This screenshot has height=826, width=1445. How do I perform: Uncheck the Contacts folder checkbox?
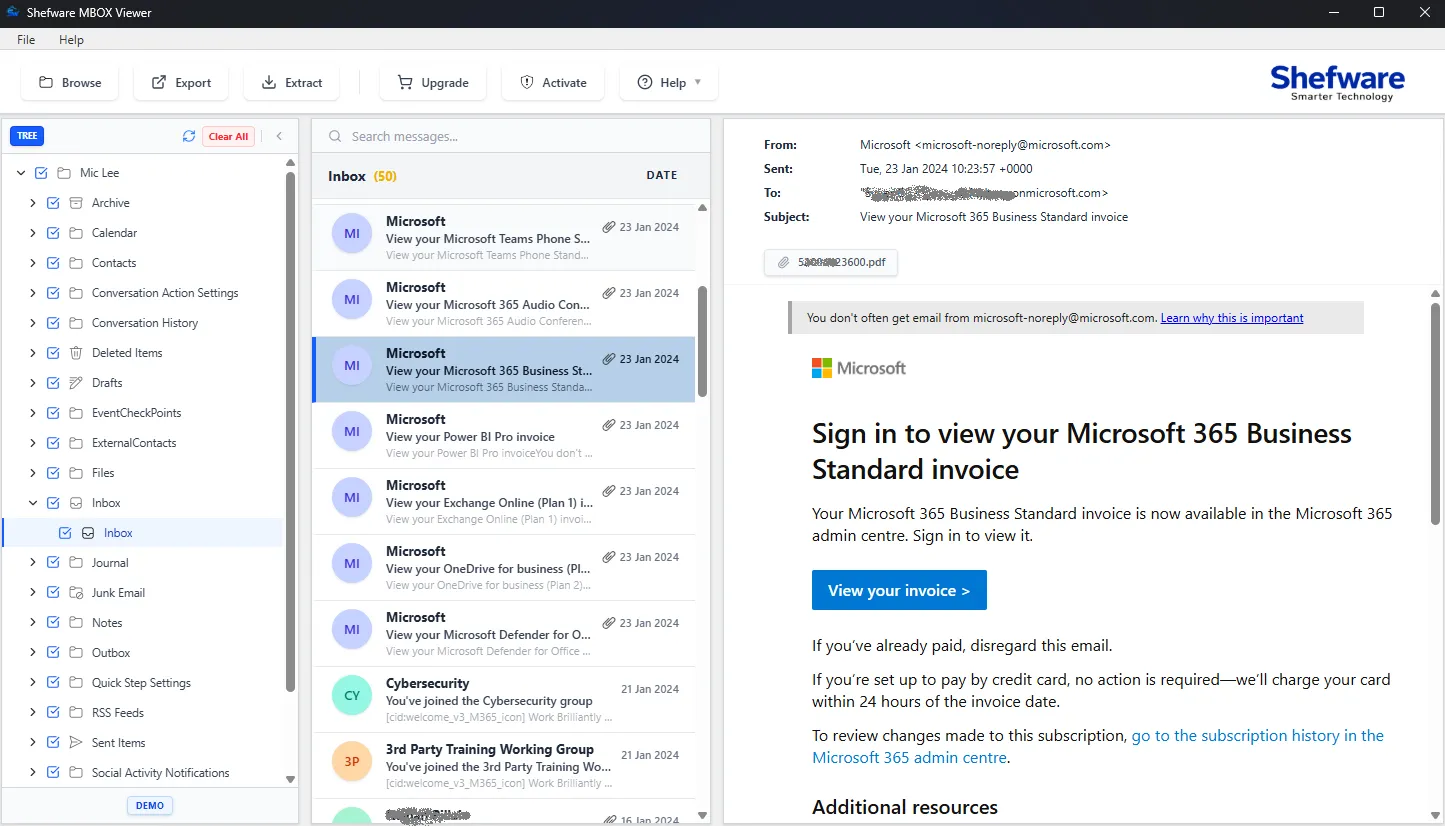tap(53, 263)
